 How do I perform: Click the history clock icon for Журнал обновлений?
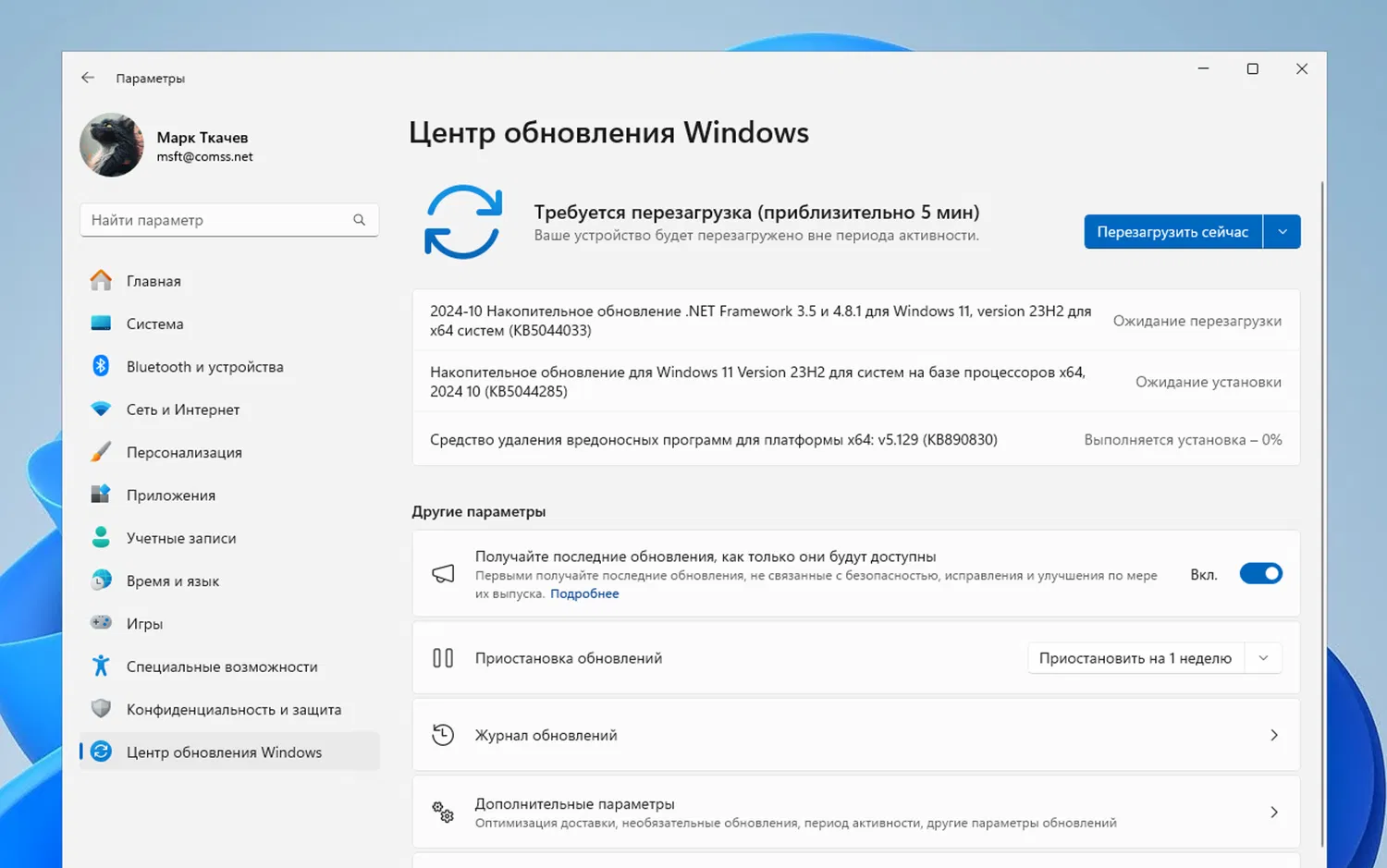click(x=443, y=735)
